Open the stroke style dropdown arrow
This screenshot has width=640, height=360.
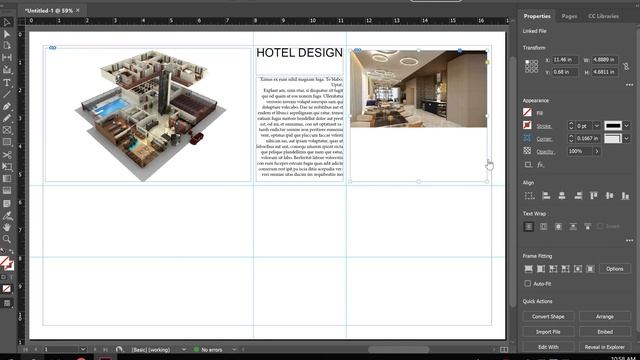pyautogui.click(x=626, y=126)
